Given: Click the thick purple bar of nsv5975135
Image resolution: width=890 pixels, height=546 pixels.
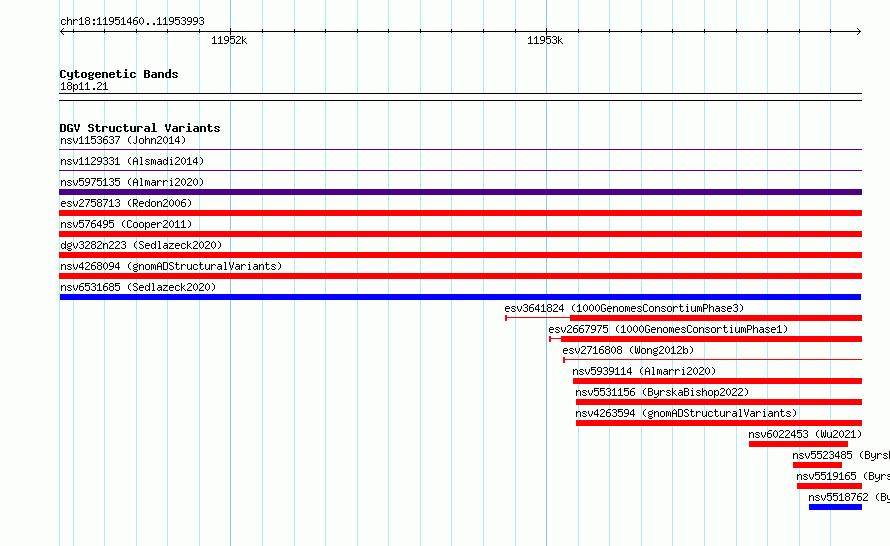Looking at the screenshot, I should [x=460, y=192].
